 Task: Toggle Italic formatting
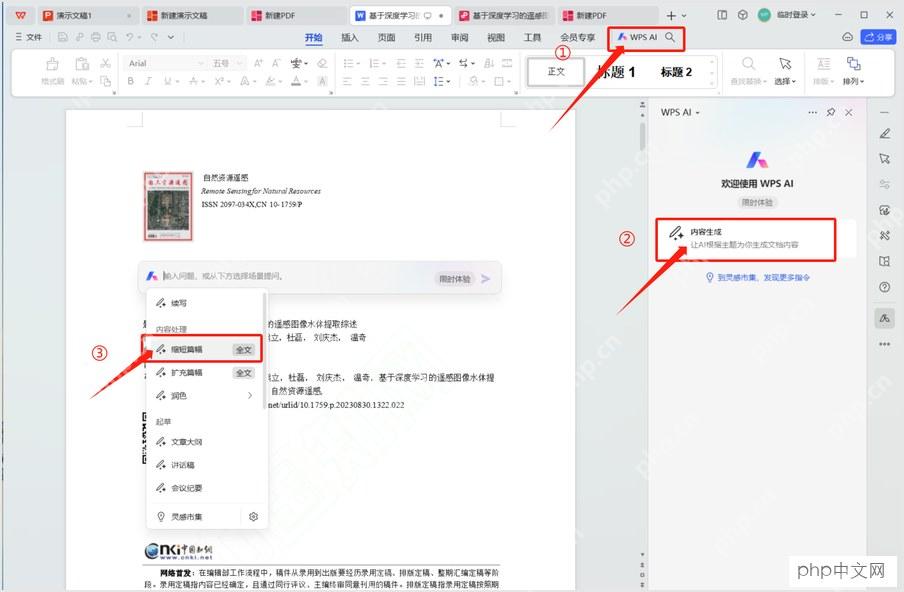click(149, 81)
